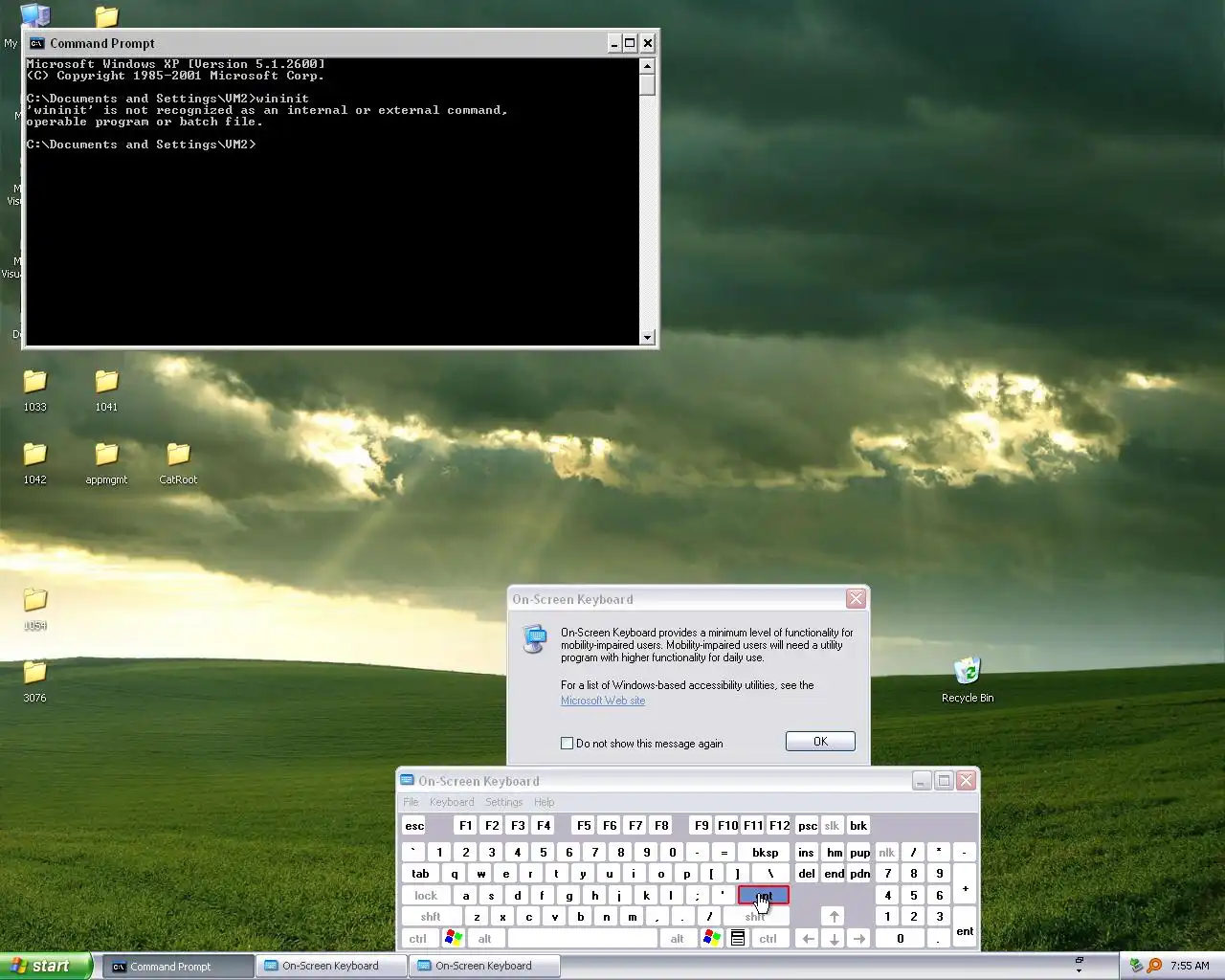This screenshot has width=1225, height=980.
Task: Open the Help menu in On-Screen Keyboard
Action: [544, 802]
